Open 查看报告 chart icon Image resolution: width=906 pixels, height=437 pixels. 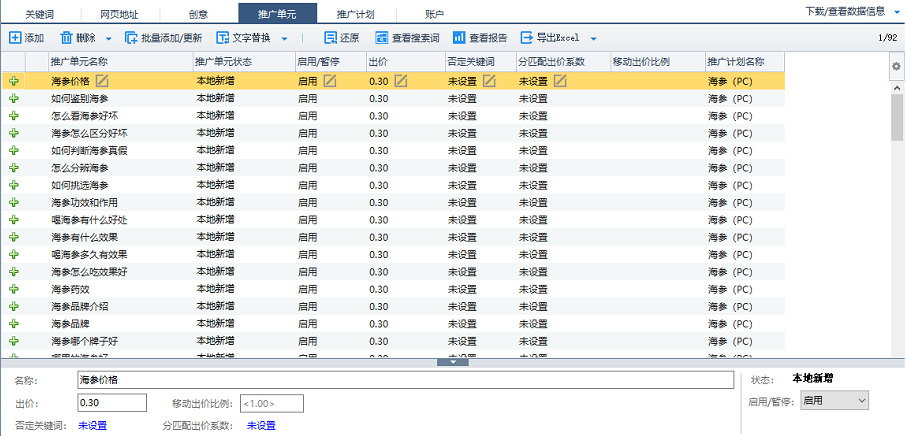[459, 38]
